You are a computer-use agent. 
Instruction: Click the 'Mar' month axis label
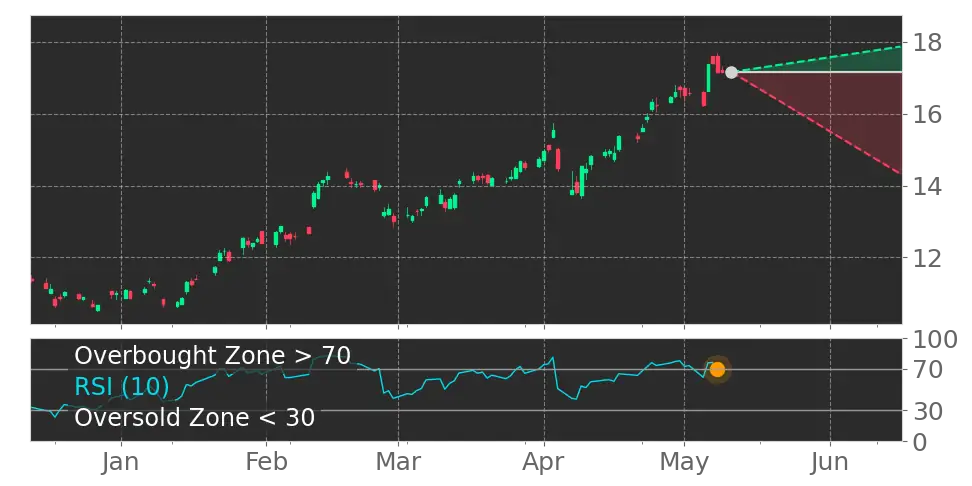point(400,463)
